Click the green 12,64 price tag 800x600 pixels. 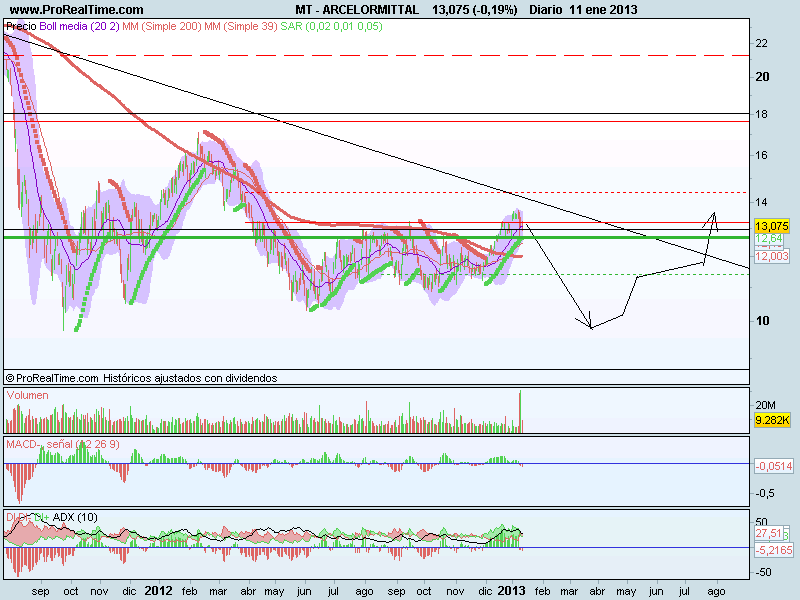[769, 238]
